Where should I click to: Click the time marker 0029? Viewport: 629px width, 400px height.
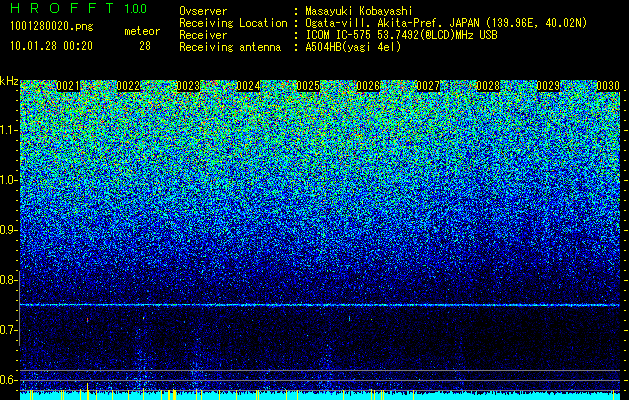(548, 86)
